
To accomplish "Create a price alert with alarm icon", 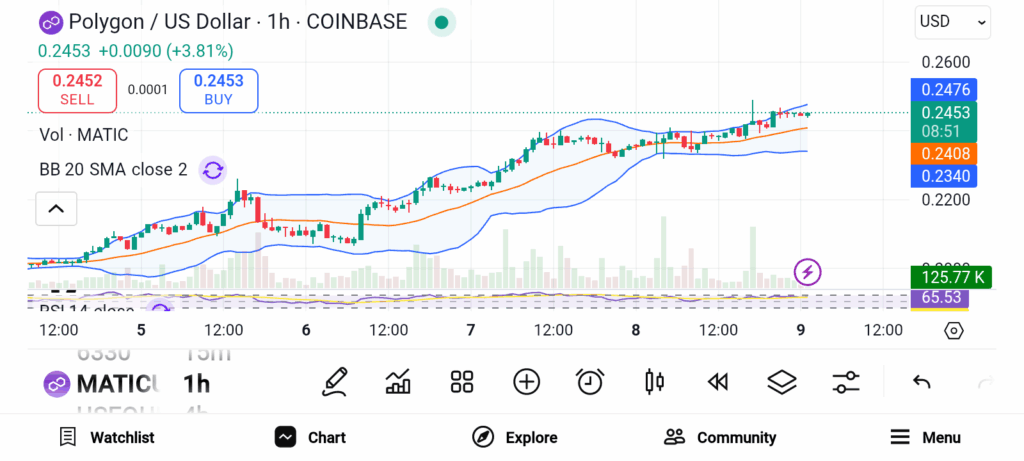I will (590, 381).
